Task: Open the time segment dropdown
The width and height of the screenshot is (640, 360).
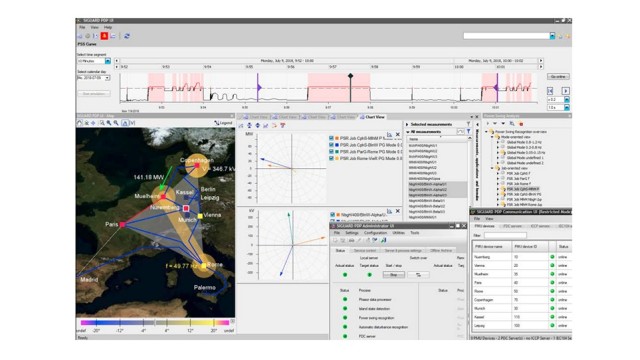Action: [x=108, y=61]
